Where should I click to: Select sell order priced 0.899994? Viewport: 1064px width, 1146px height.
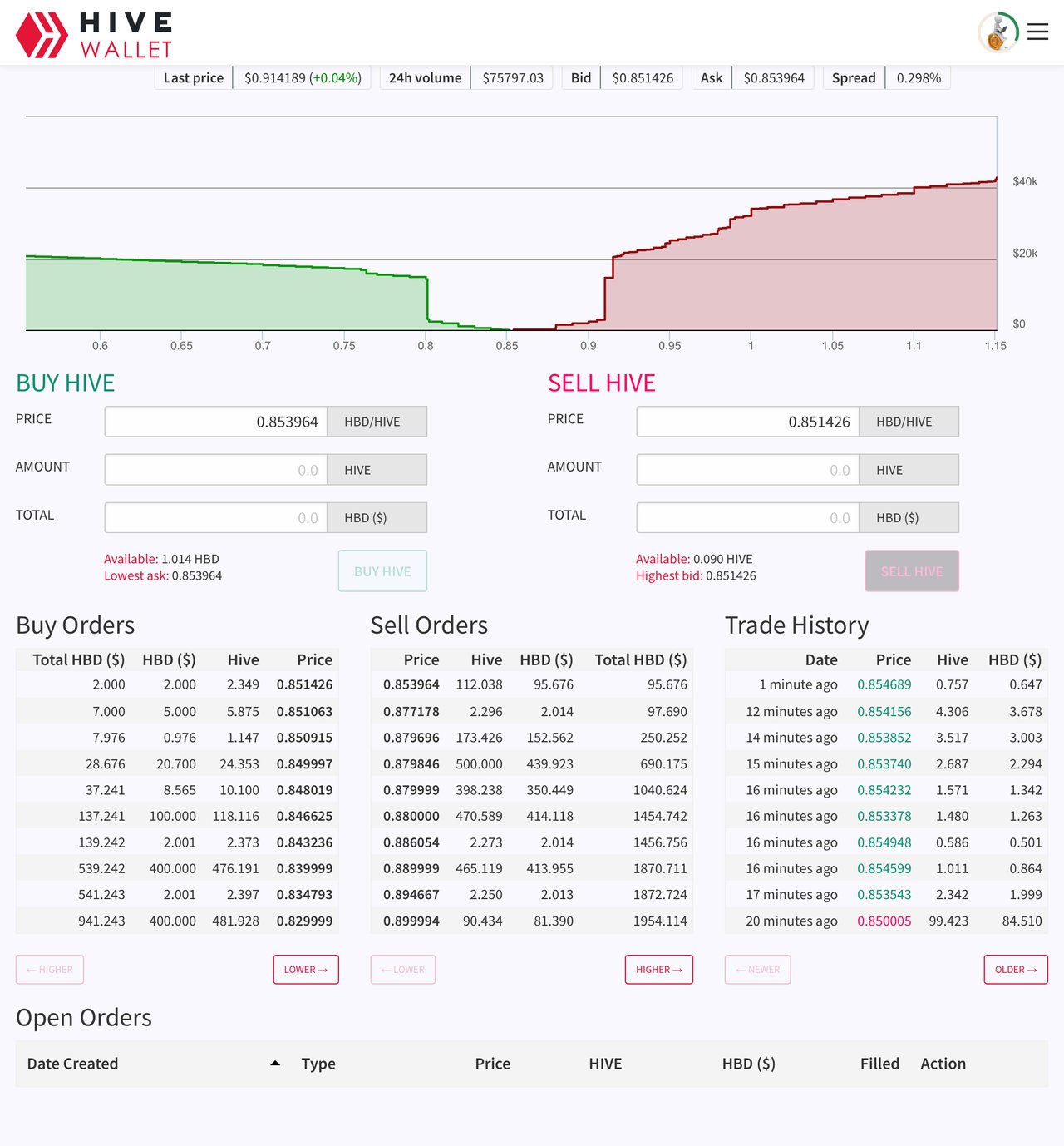tap(532, 921)
